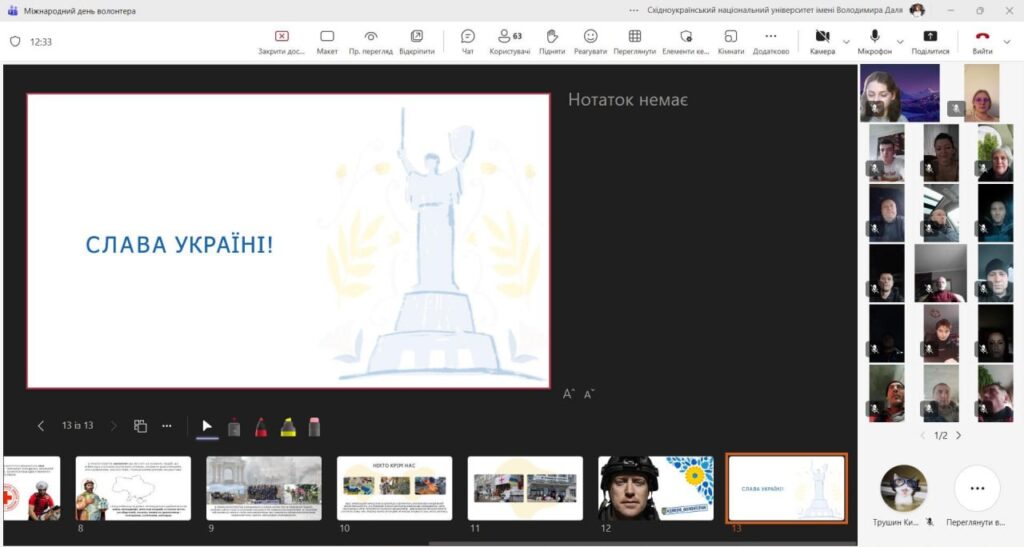Pick the yellow highlighter tool

coord(287,427)
